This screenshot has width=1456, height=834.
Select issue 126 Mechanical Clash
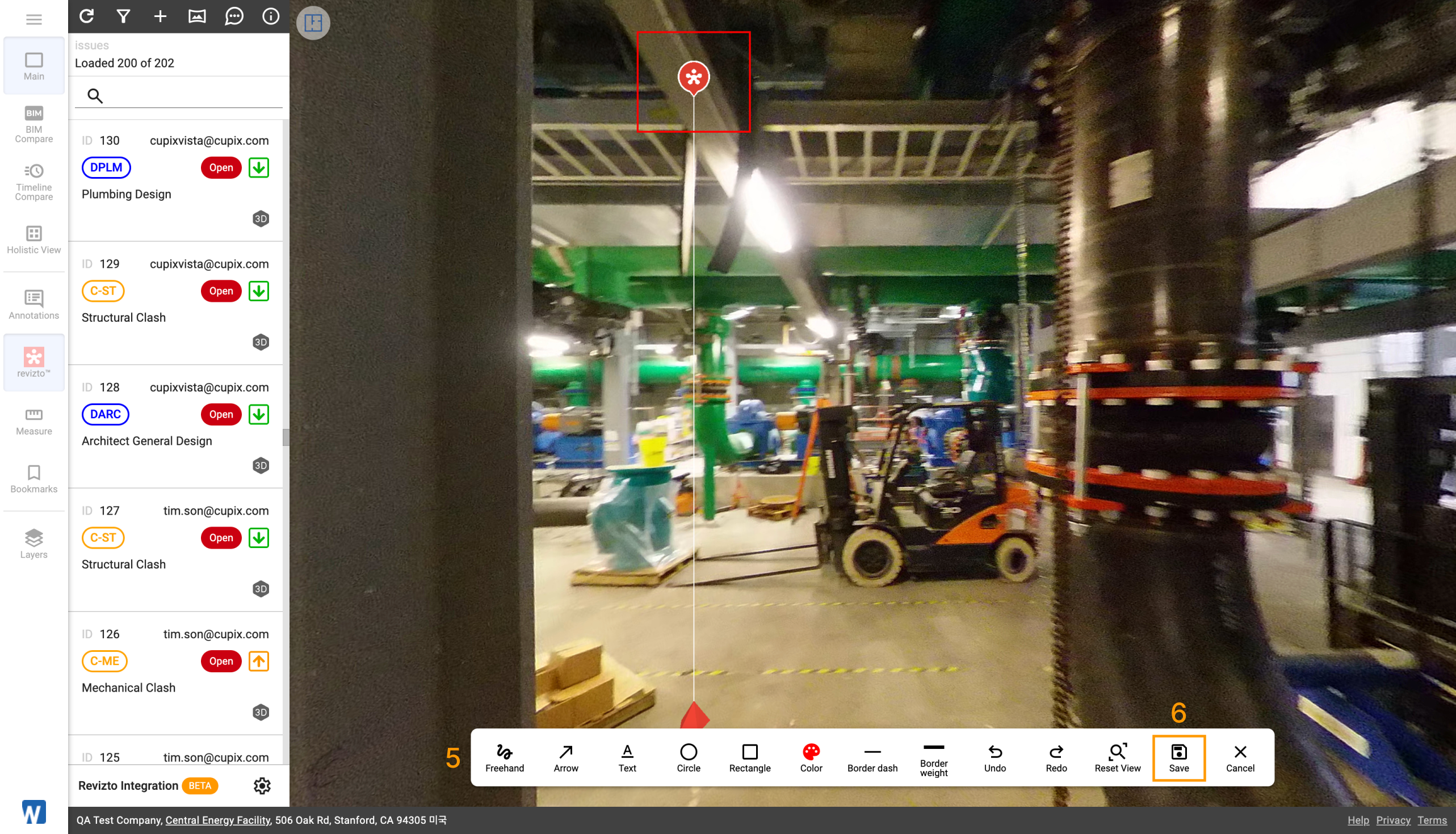coord(175,673)
